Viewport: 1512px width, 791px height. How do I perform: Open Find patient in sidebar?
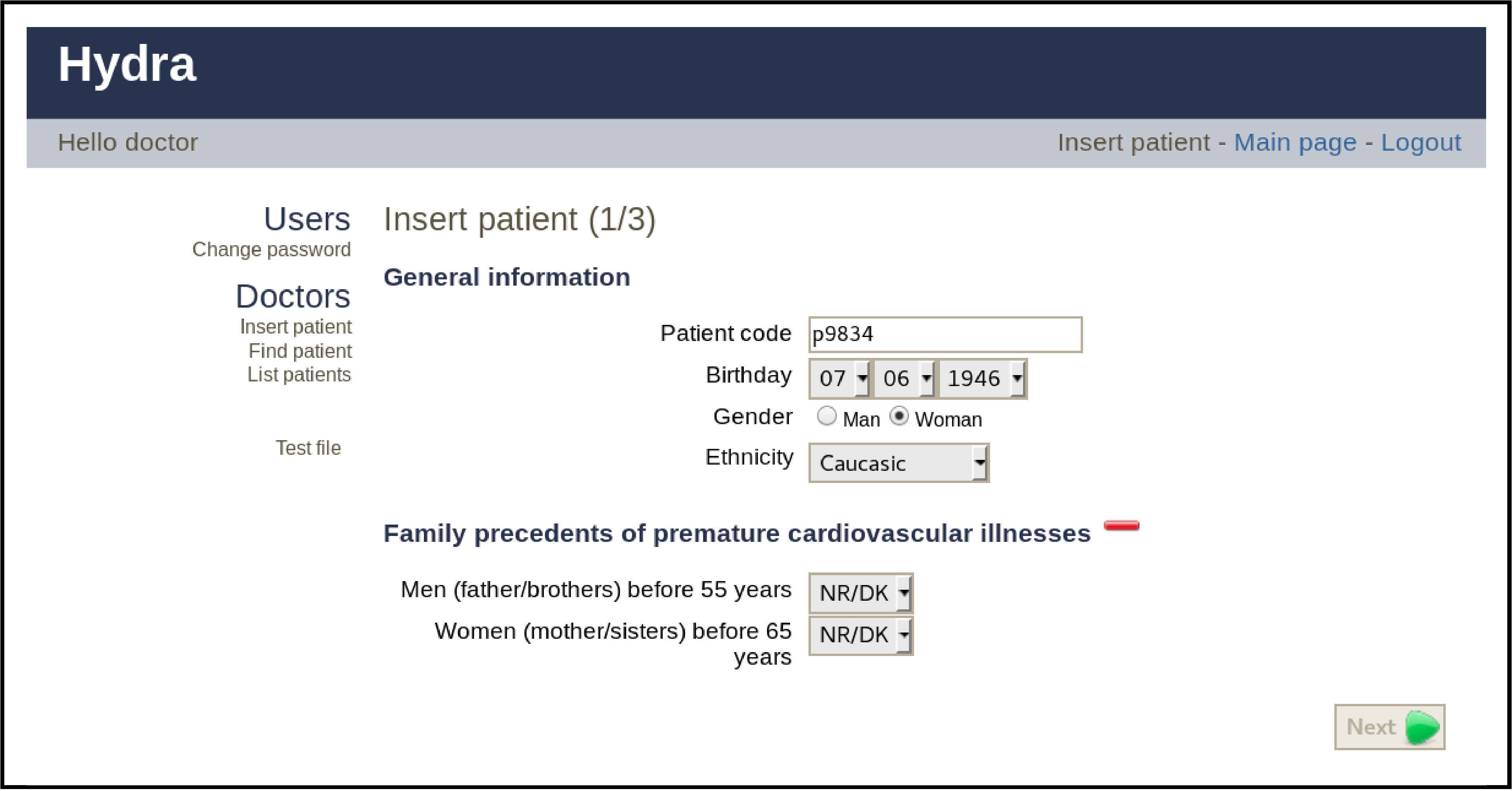tap(299, 351)
